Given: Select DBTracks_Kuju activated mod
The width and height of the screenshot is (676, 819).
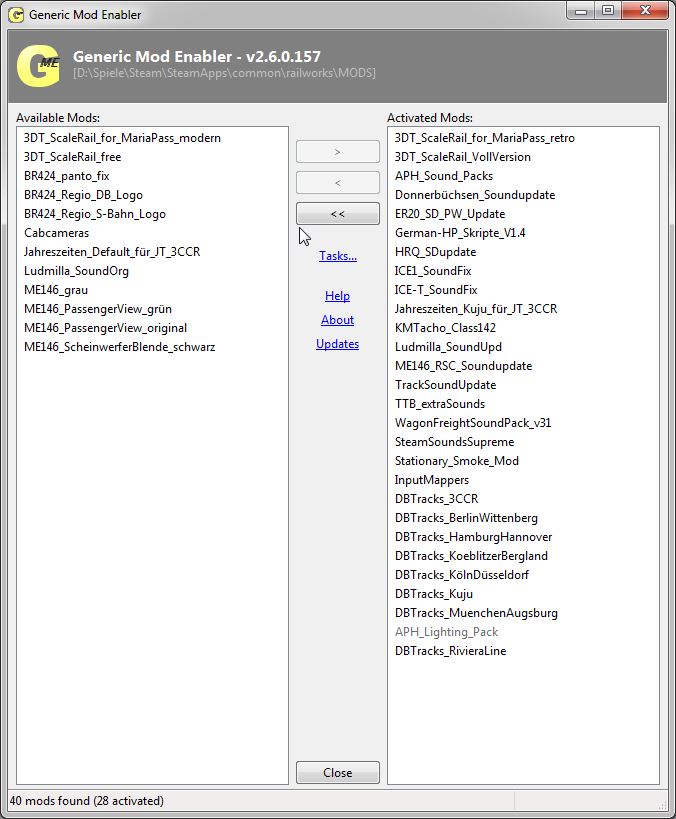Looking at the screenshot, I should pyautogui.click(x=434, y=594).
